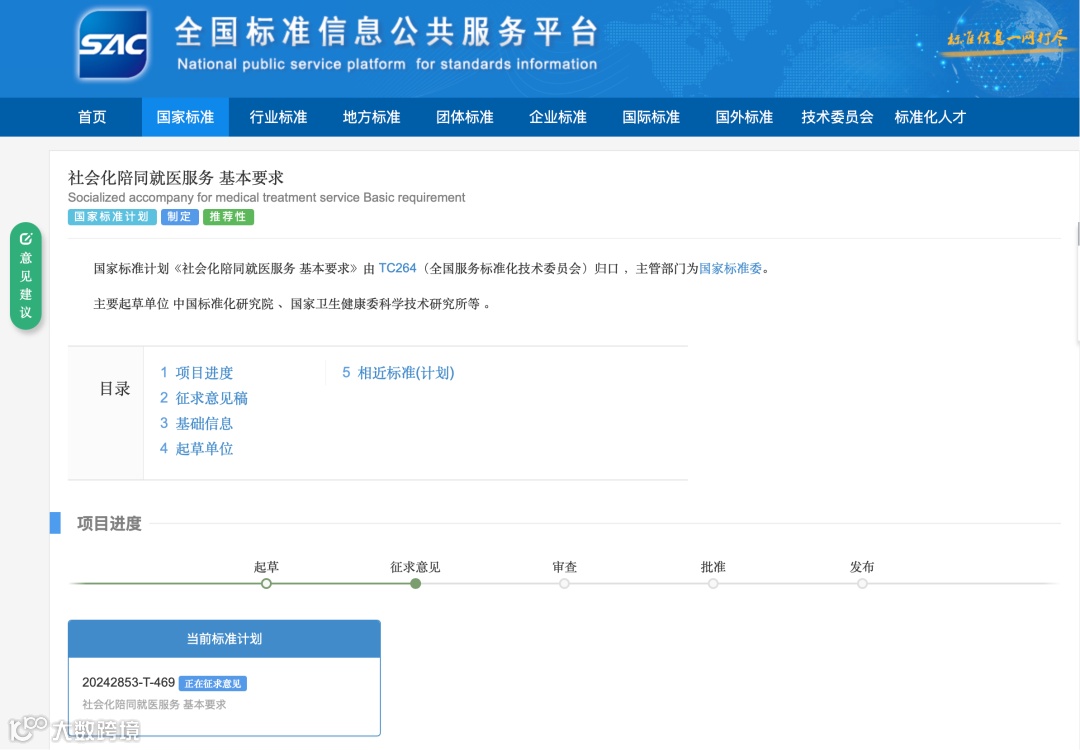Open the 标准化人才 tab
Viewport: 1080px width, 750px height.
pyautogui.click(x=930, y=117)
